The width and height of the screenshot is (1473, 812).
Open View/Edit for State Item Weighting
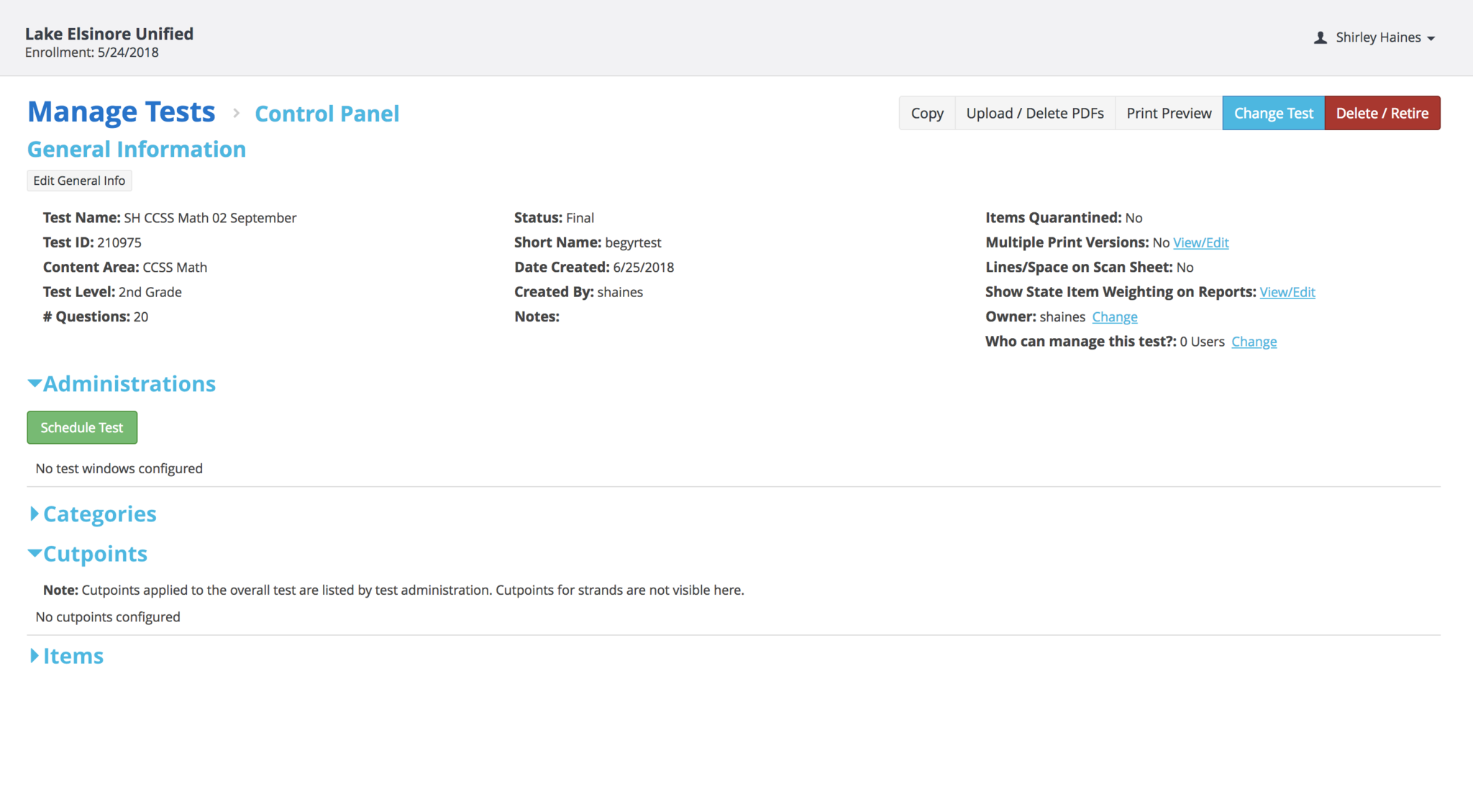pyautogui.click(x=1287, y=293)
